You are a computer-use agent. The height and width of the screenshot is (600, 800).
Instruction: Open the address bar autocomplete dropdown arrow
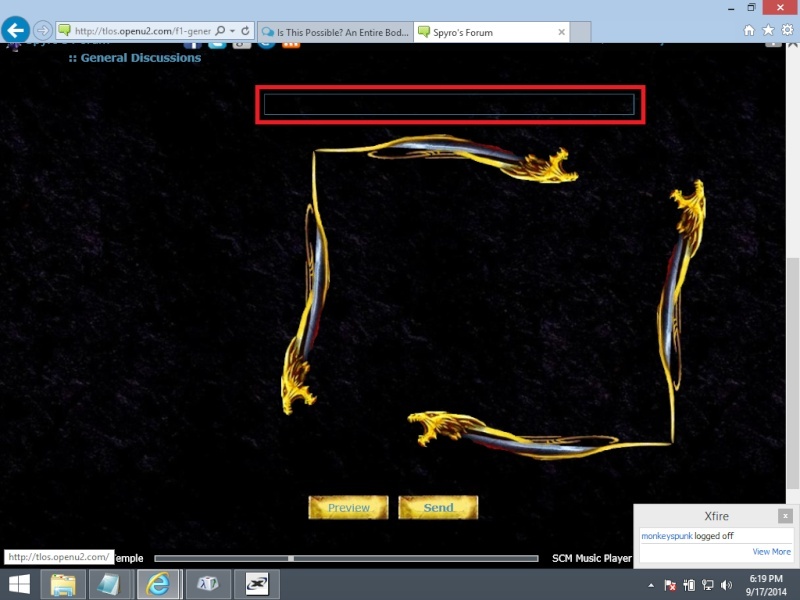[233, 31]
